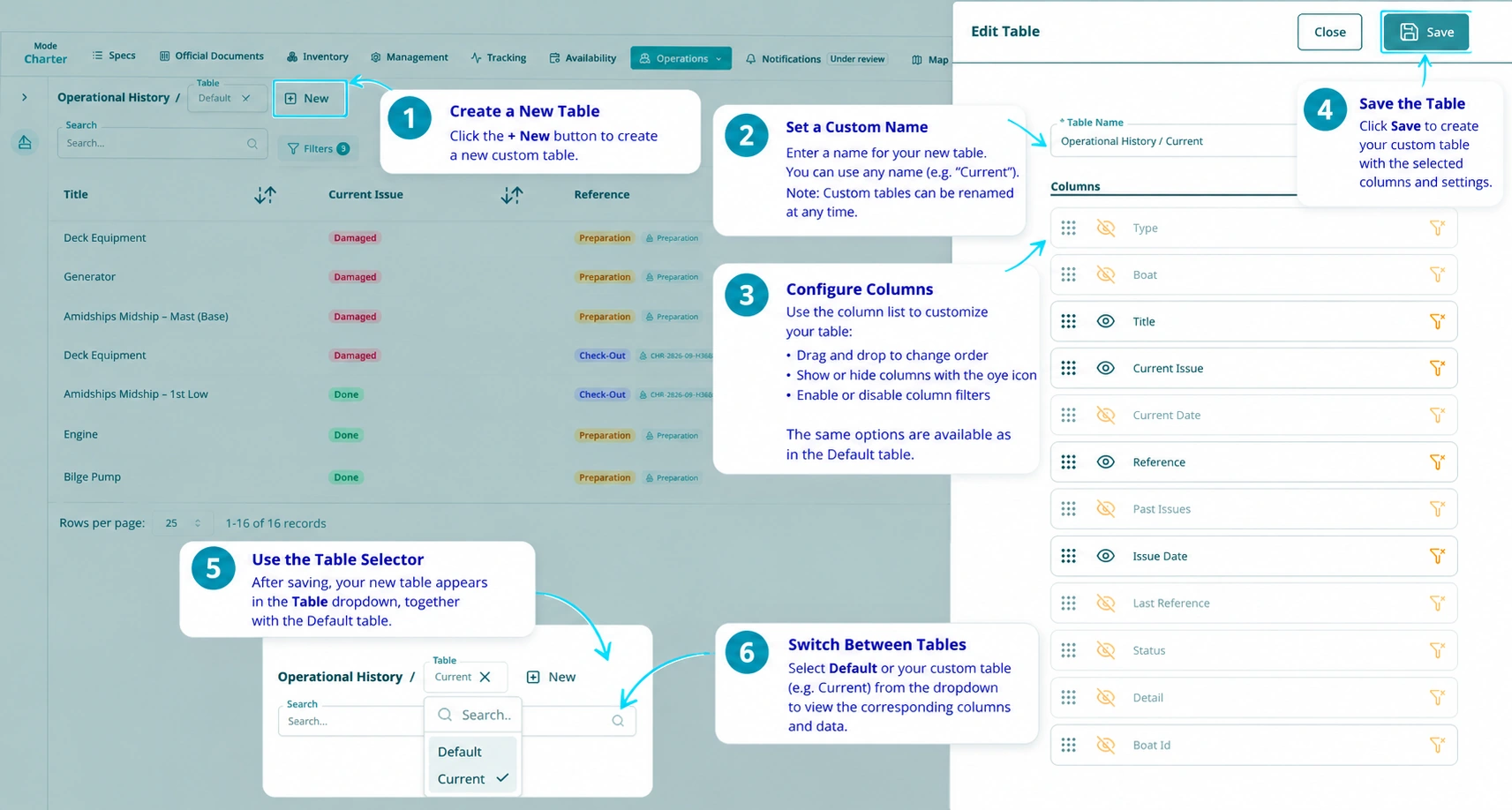This screenshot has height=810, width=1512.
Task: Open the Tracking tab
Action: tap(499, 58)
